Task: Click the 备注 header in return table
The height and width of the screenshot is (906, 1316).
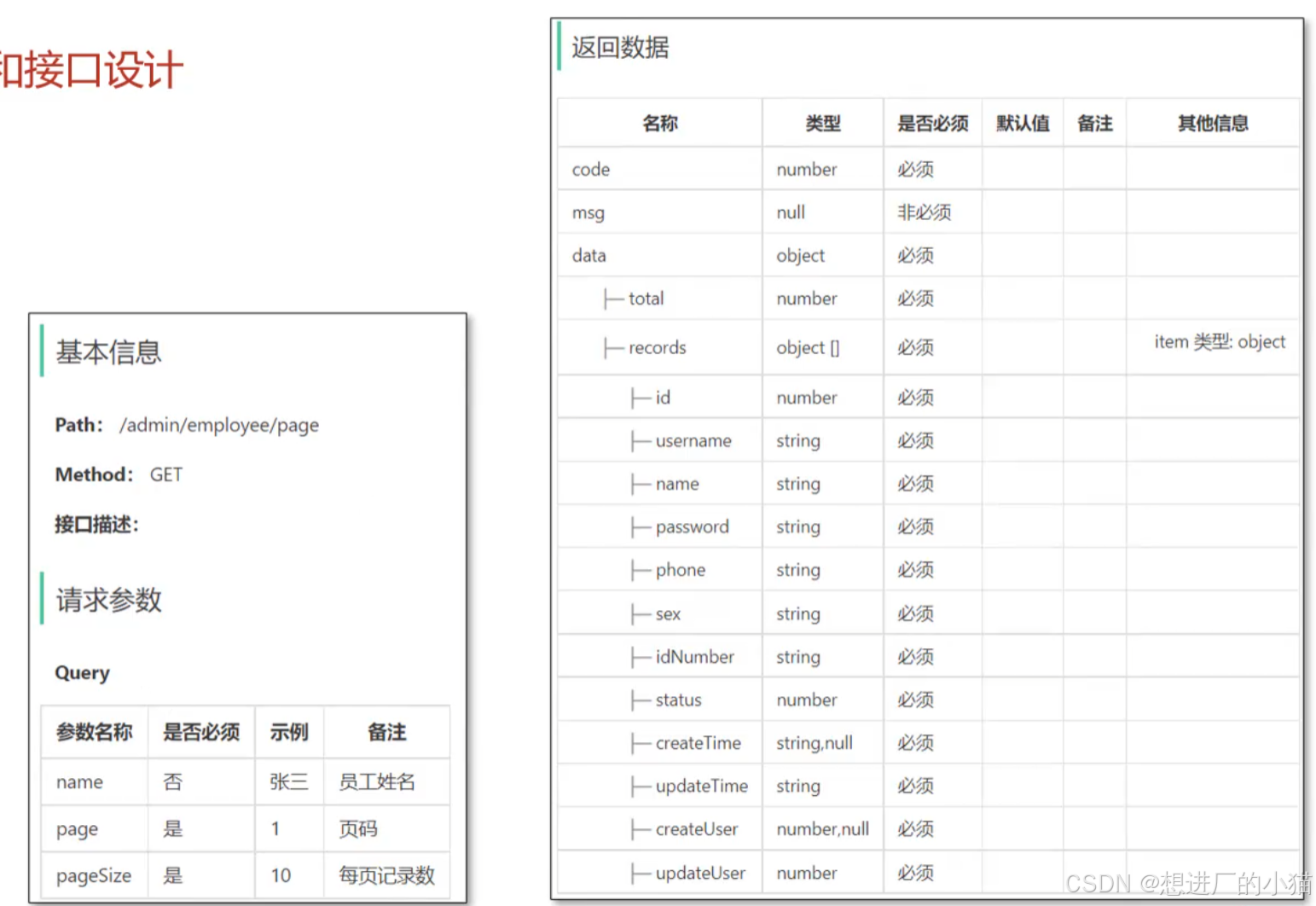Action: 1095,124
